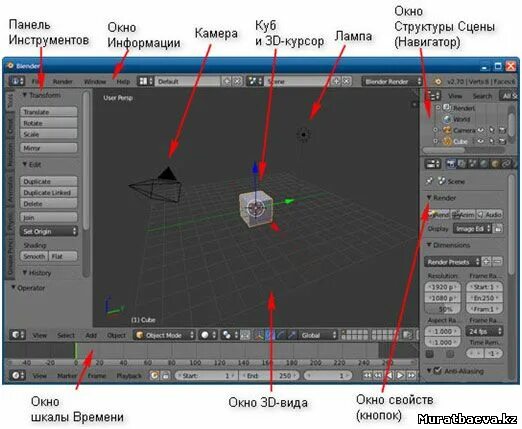This screenshot has width=522, height=429.
Task: Open the Render properties tab icon
Action: coord(451,164)
